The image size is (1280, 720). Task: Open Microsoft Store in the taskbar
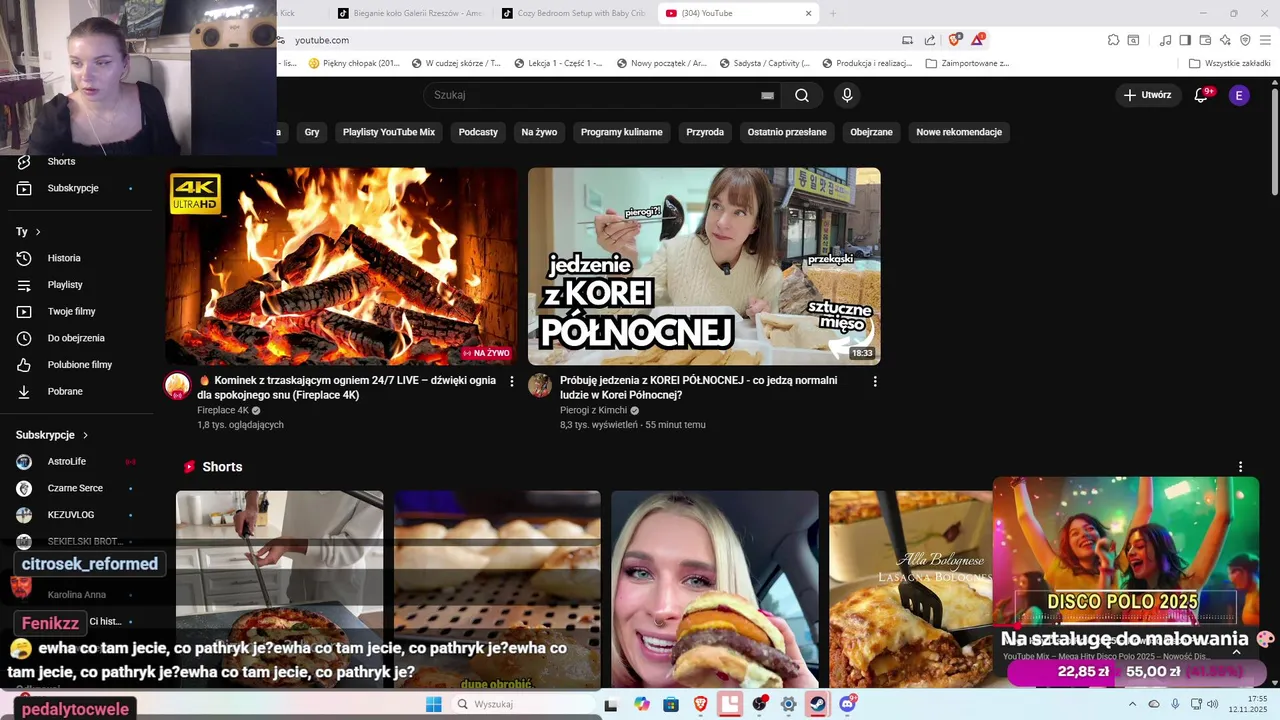coord(671,704)
